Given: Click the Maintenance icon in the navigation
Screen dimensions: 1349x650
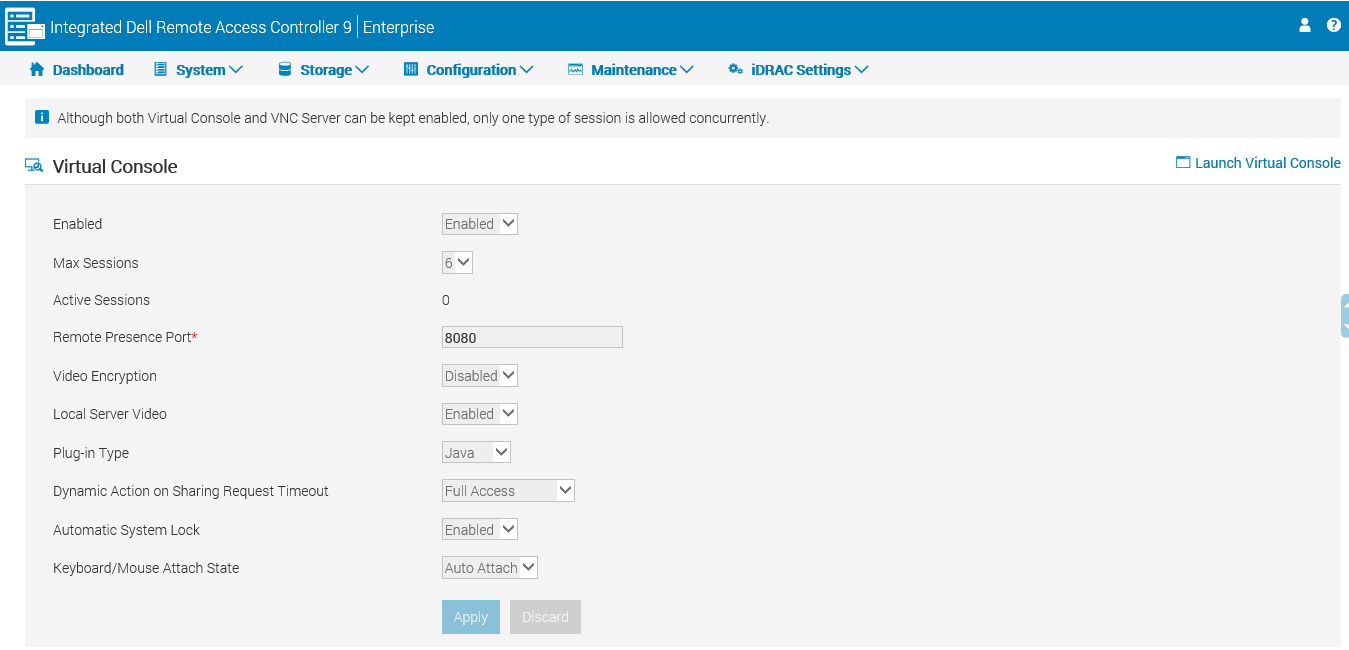Looking at the screenshot, I should point(574,69).
